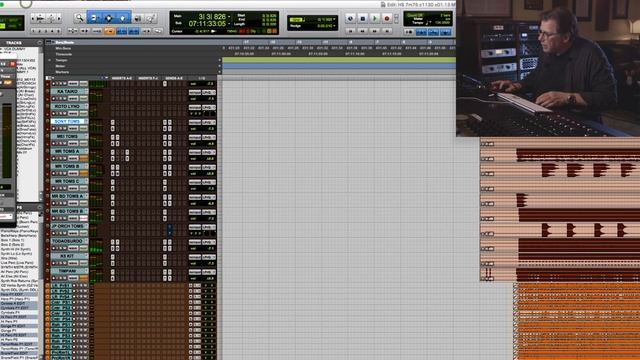Click the Markers ruler label

[61, 72]
